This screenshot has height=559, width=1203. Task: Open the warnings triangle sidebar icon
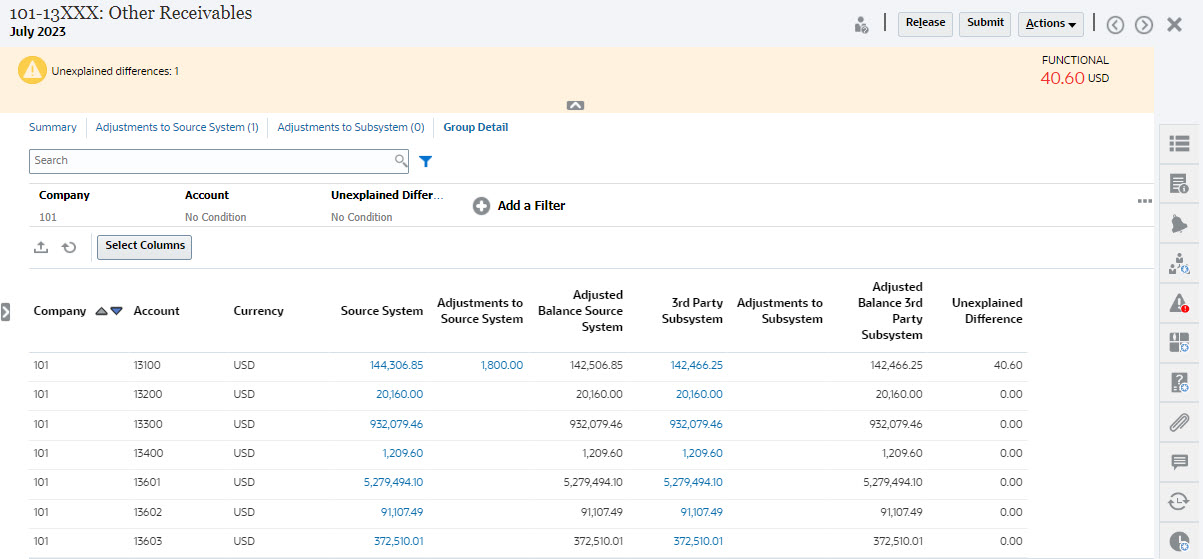[x=1178, y=303]
